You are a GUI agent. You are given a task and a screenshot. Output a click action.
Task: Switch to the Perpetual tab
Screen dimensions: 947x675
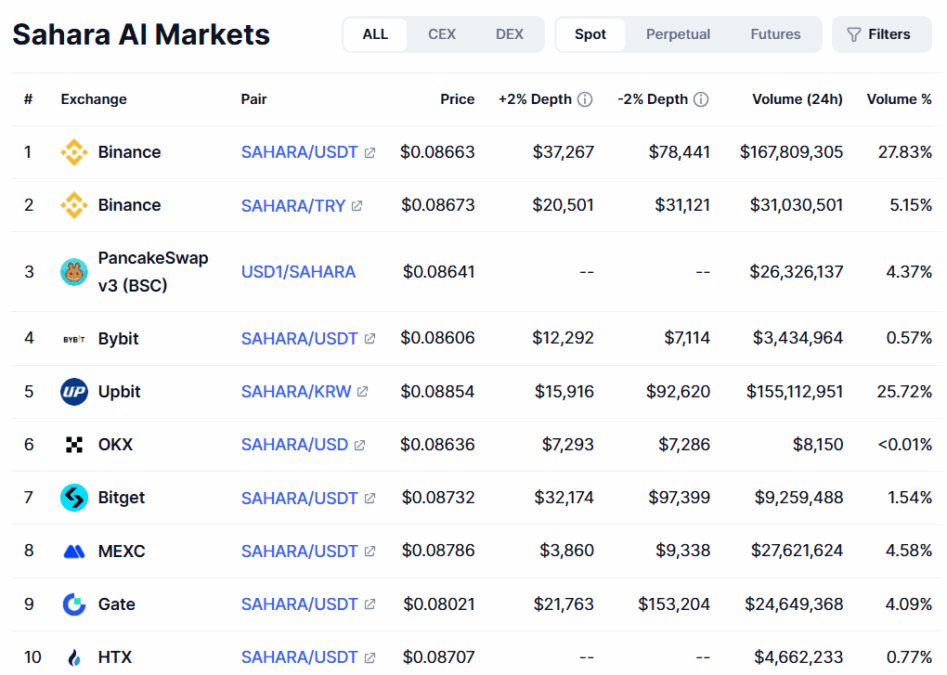678,34
